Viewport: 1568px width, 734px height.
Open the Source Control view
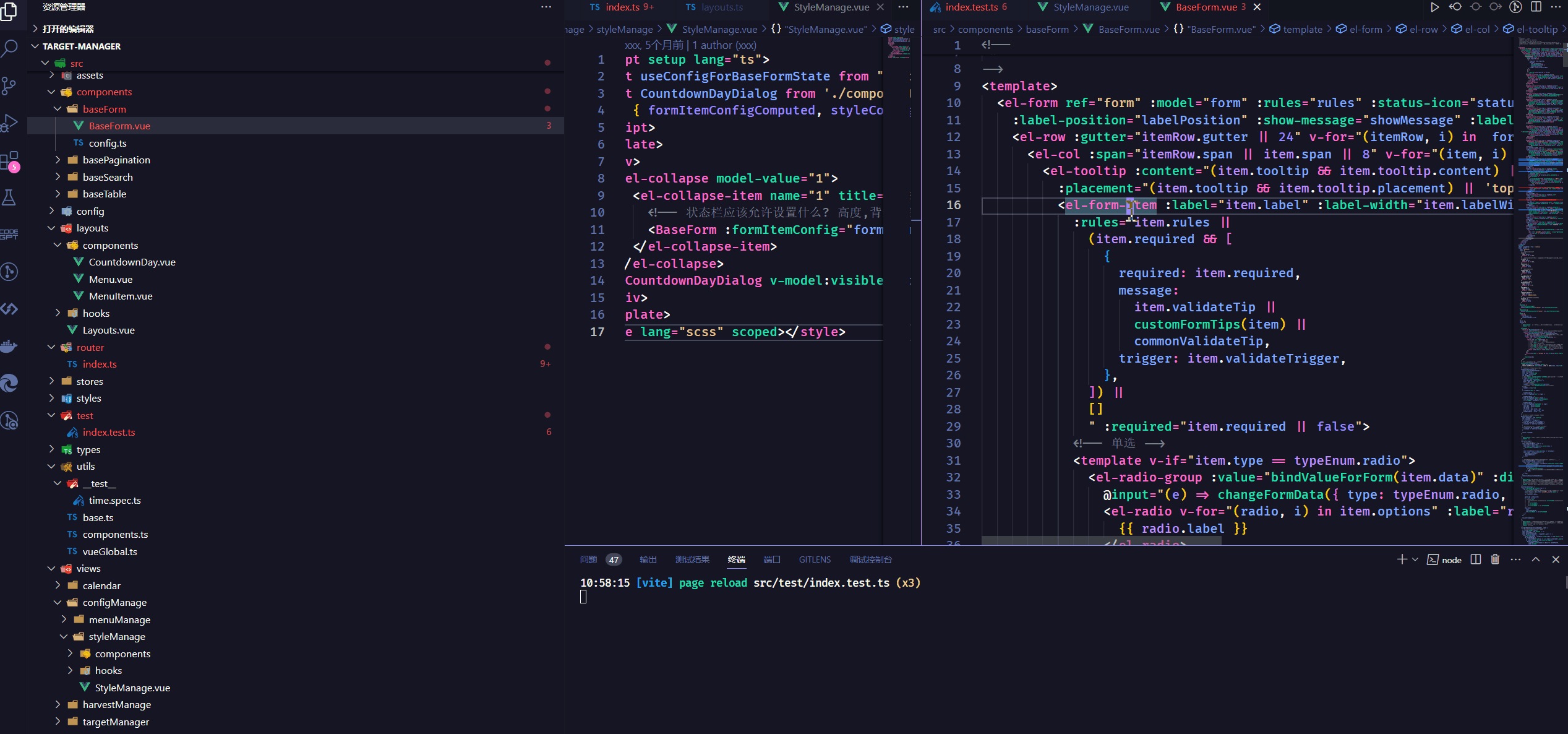click(x=10, y=85)
